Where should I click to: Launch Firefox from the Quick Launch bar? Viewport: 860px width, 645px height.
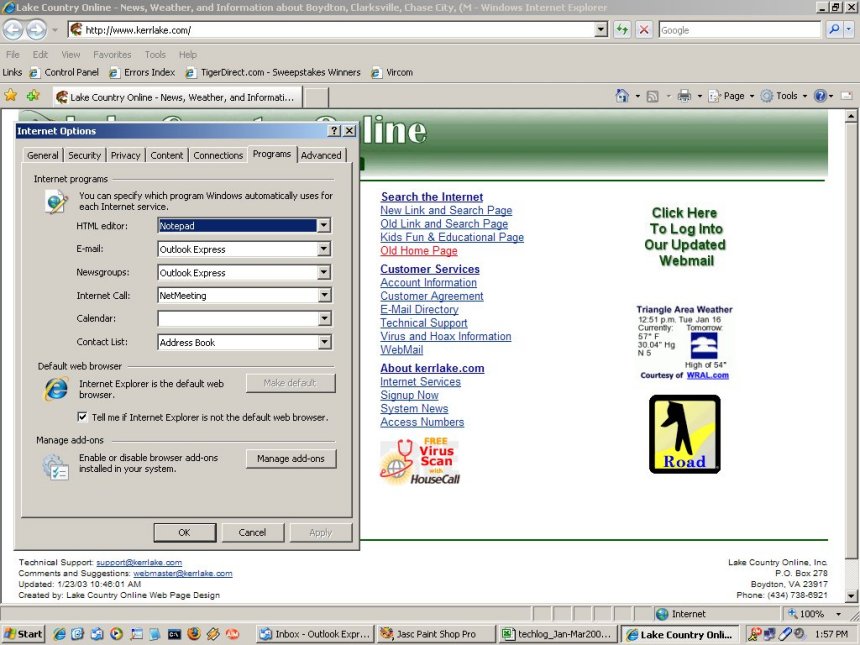[x=194, y=634]
